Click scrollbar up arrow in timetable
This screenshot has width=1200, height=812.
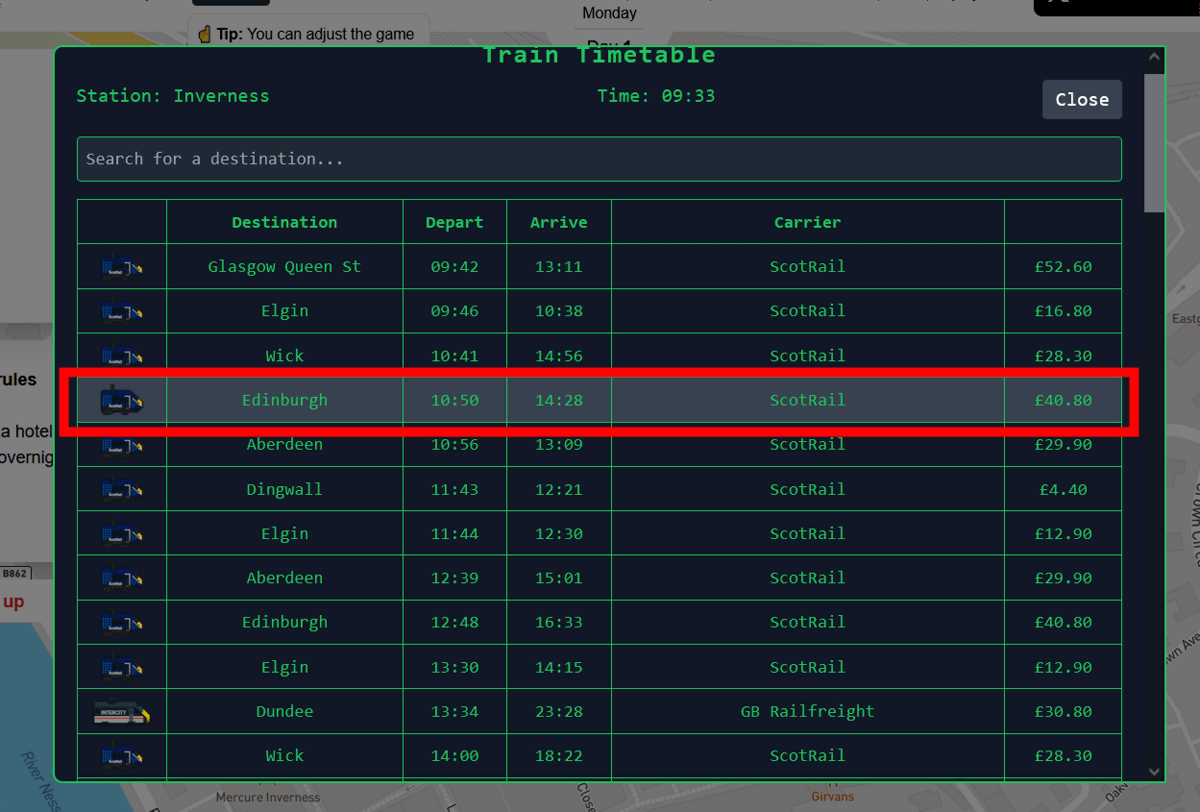coord(1154,58)
